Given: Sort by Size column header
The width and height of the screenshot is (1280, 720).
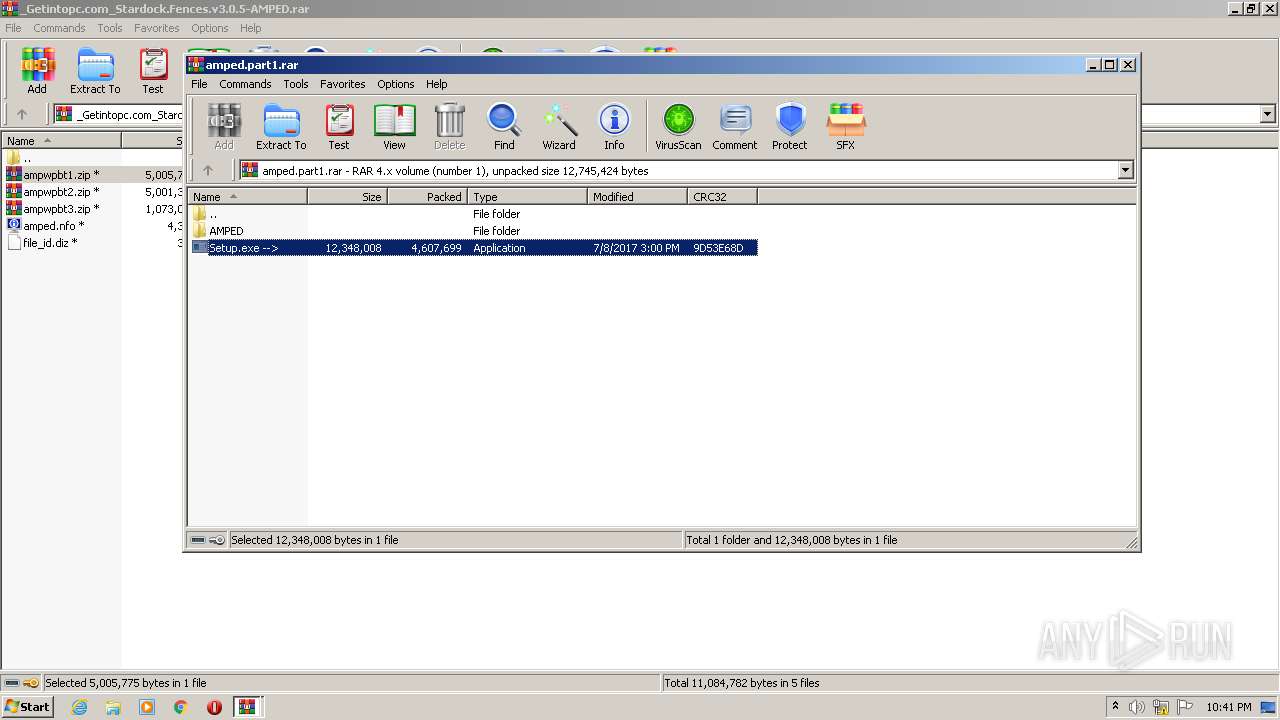Looking at the screenshot, I should (347, 197).
